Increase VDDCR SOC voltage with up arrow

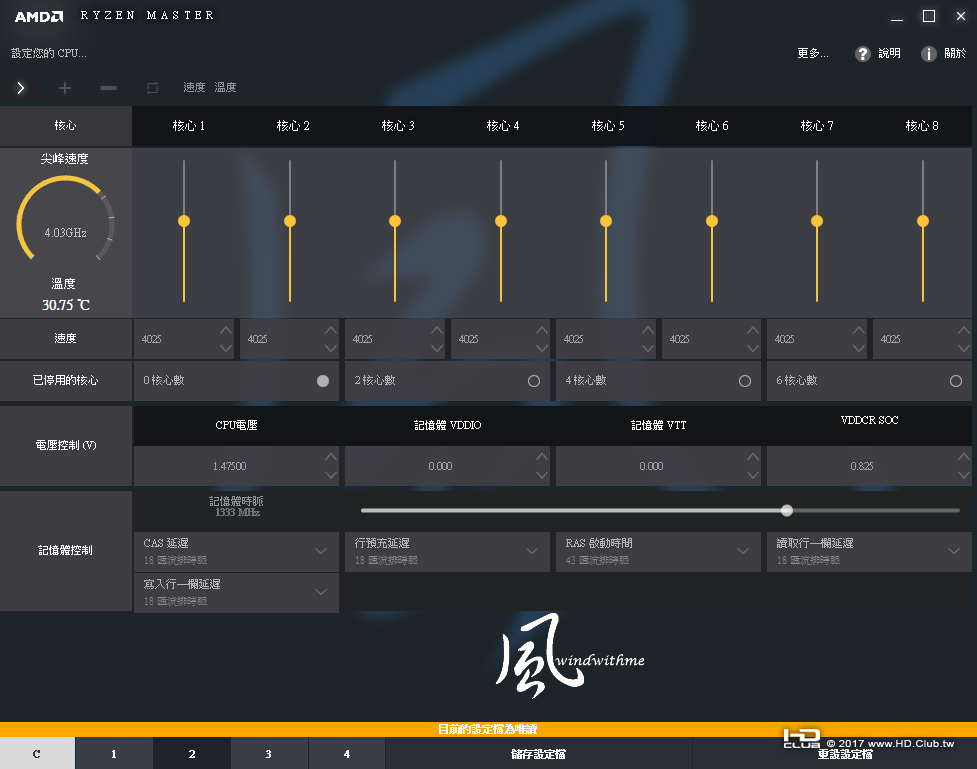click(964, 457)
